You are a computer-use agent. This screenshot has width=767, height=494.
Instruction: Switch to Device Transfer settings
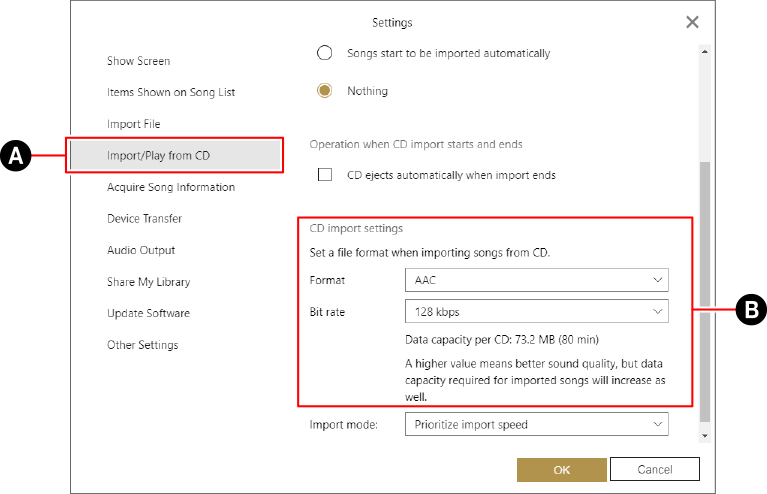tap(144, 219)
